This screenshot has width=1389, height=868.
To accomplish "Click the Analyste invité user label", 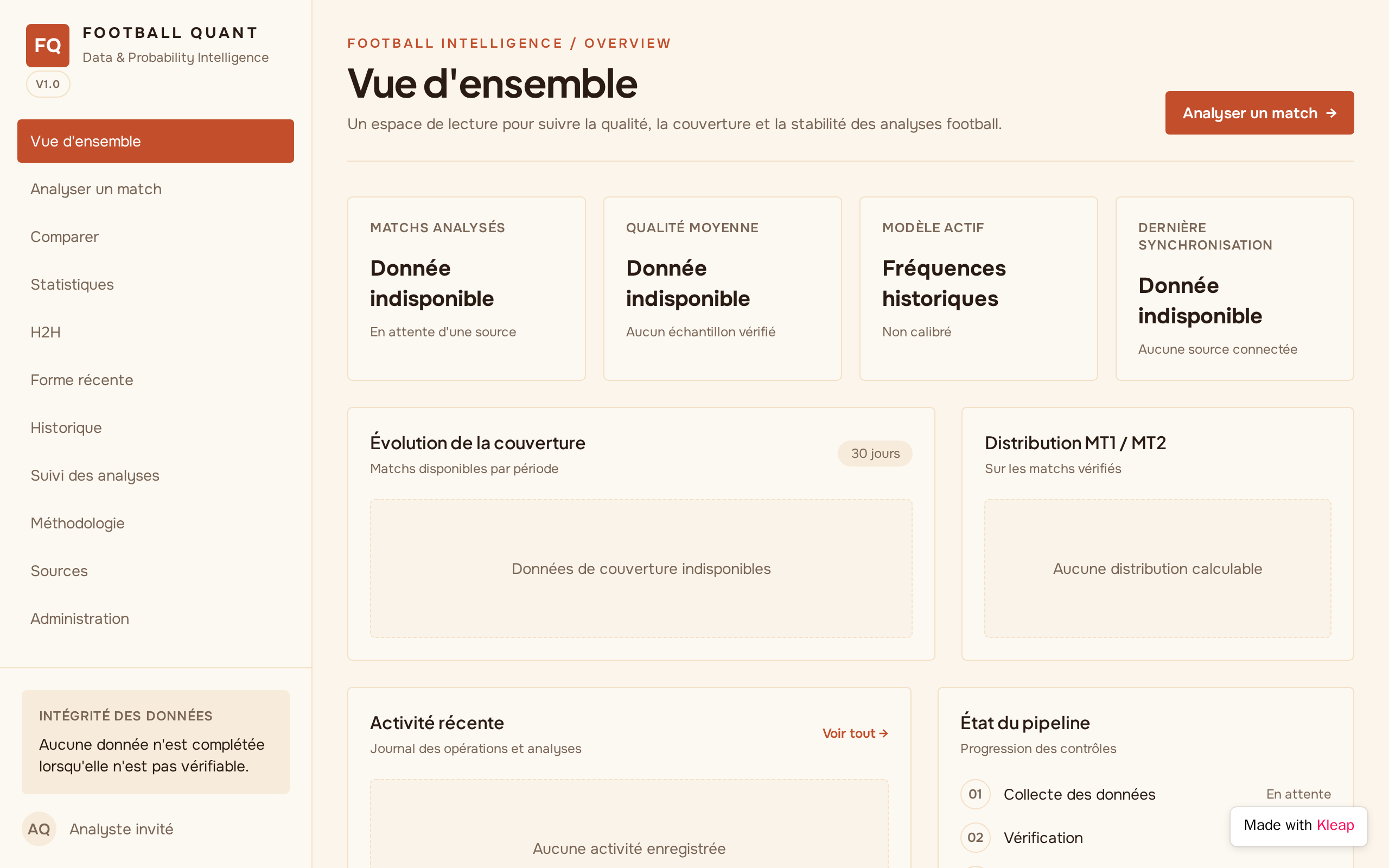I will pos(121,829).
